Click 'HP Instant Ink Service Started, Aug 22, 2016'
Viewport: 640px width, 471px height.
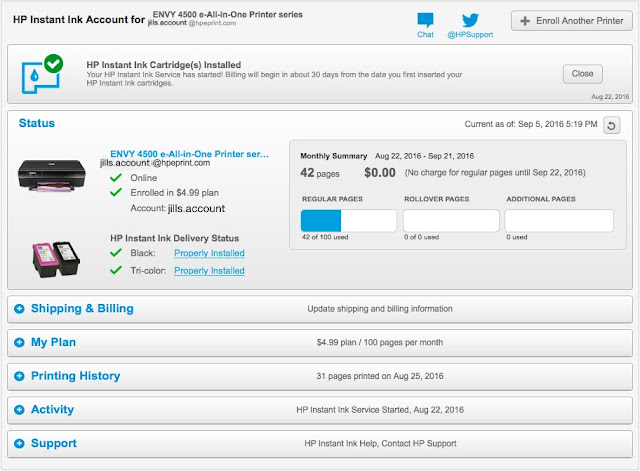coord(380,410)
